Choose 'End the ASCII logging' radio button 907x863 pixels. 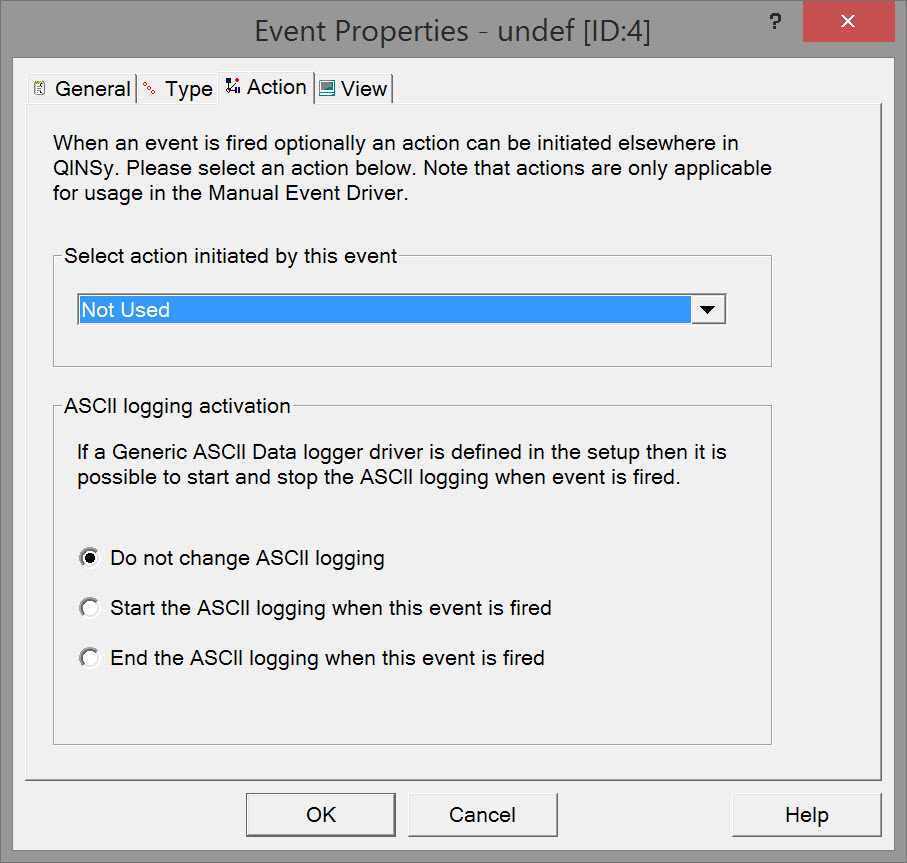[90, 658]
